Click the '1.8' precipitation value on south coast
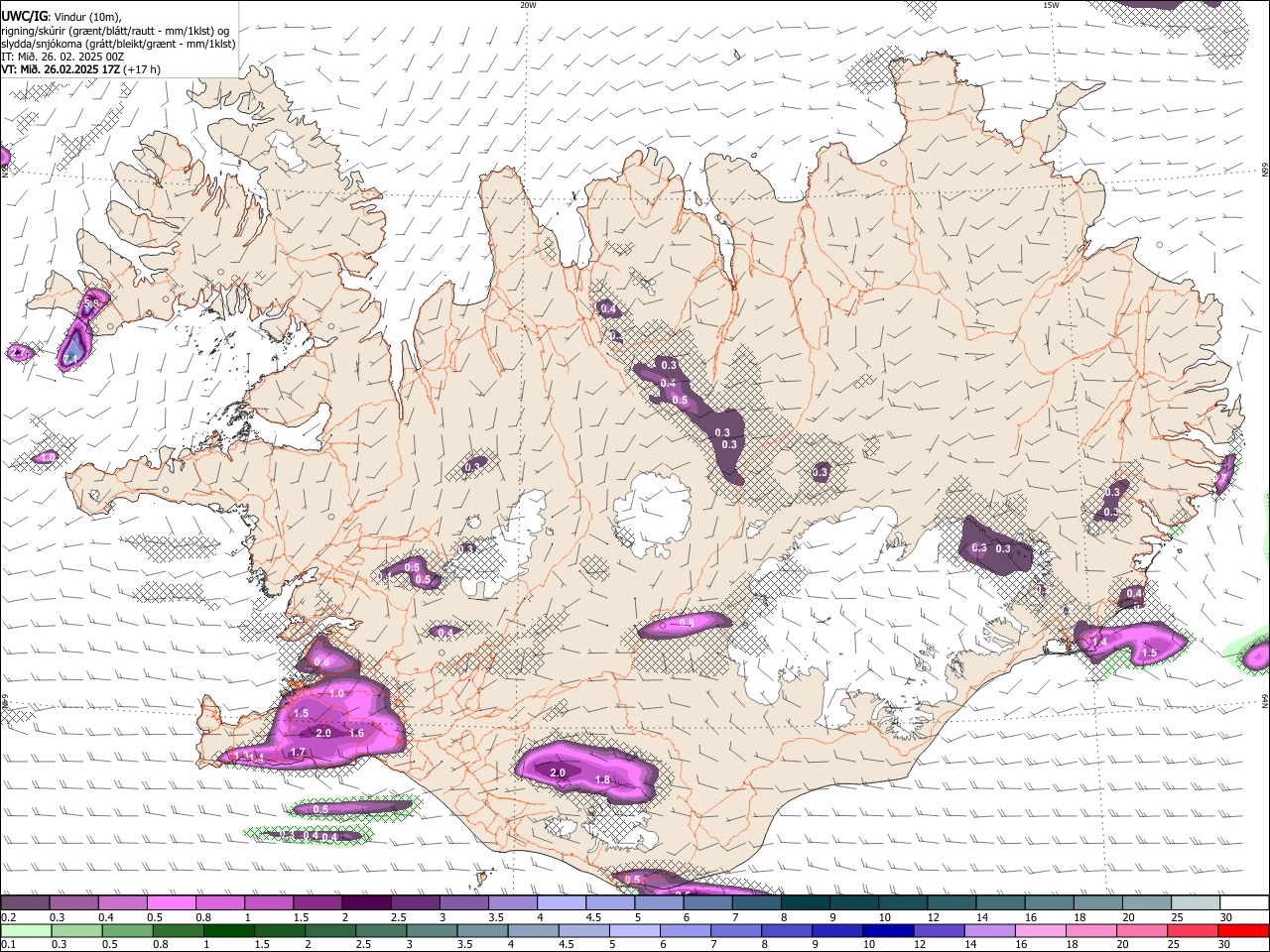The width and height of the screenshot is (1270, 952). click(602, 780)
